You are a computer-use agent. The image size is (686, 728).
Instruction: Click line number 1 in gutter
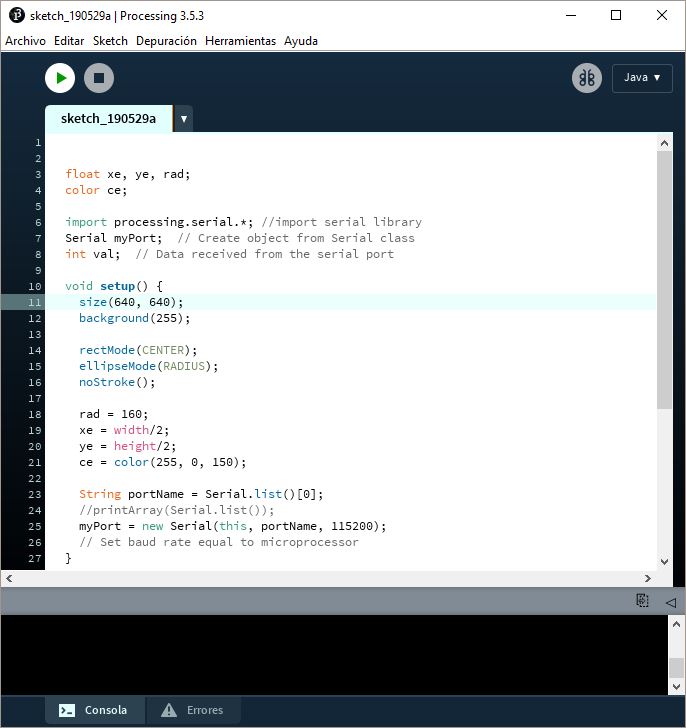pos(38,143)
